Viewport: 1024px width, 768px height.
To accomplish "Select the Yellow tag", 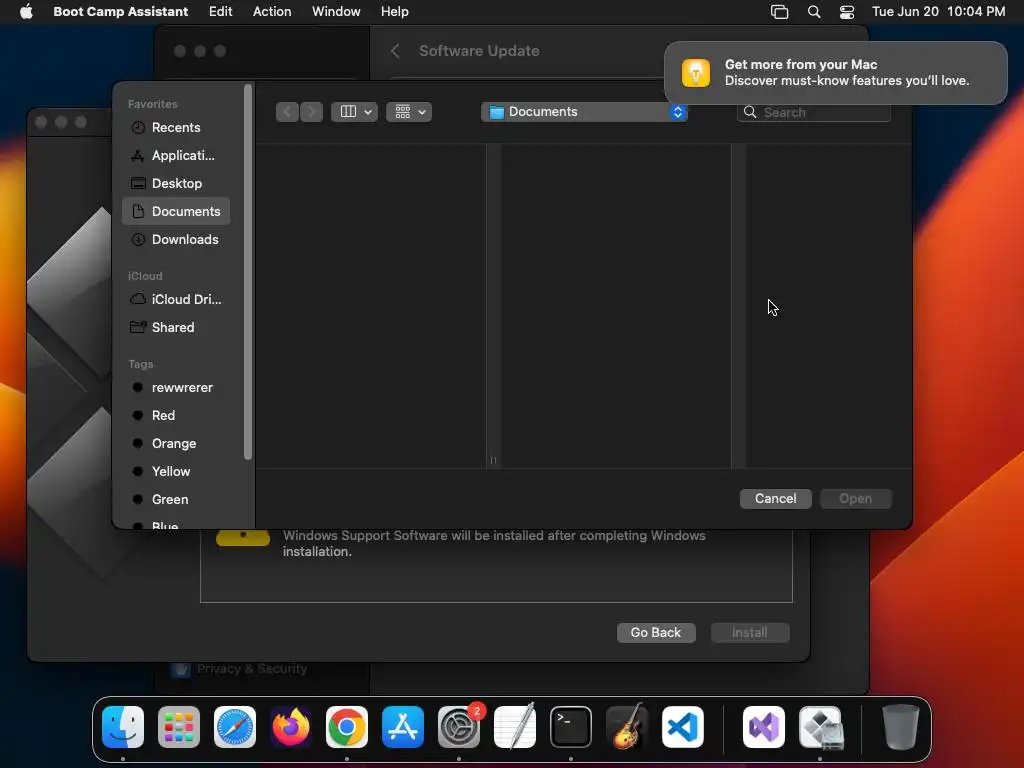I will tap(176, 472).
